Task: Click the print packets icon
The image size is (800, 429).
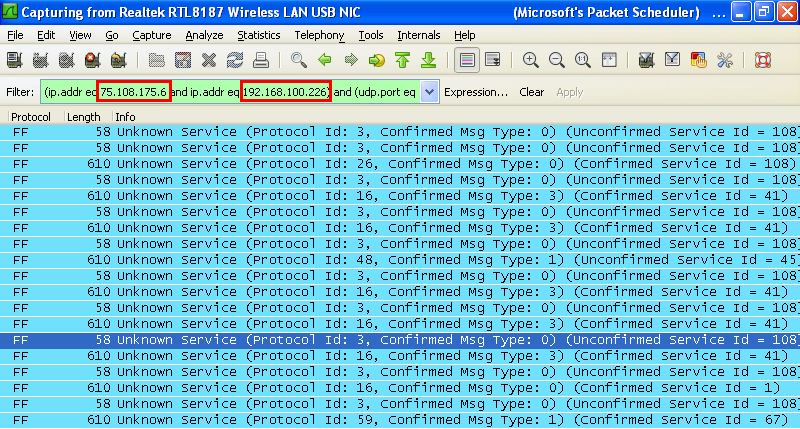Action: 262,60
